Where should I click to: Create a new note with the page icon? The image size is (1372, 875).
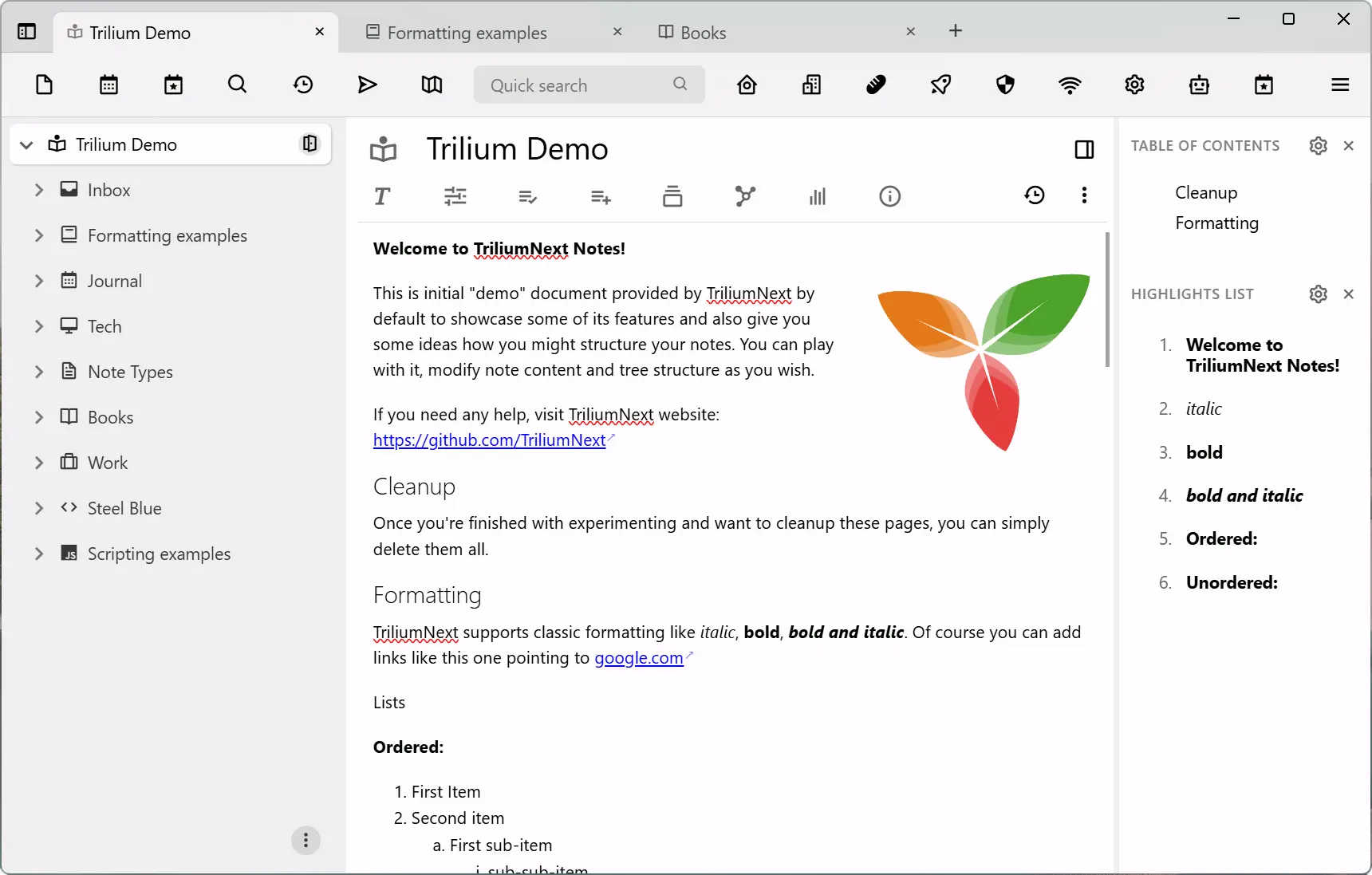(45, 85)
